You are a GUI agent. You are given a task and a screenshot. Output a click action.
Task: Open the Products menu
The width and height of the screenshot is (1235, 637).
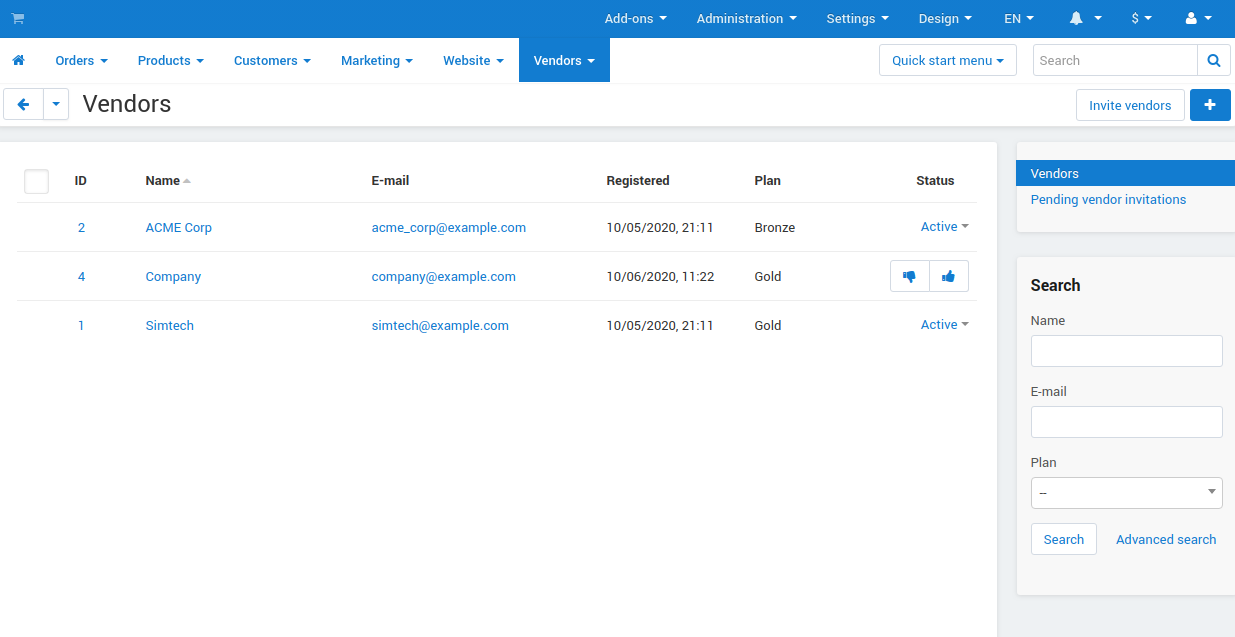171,60
